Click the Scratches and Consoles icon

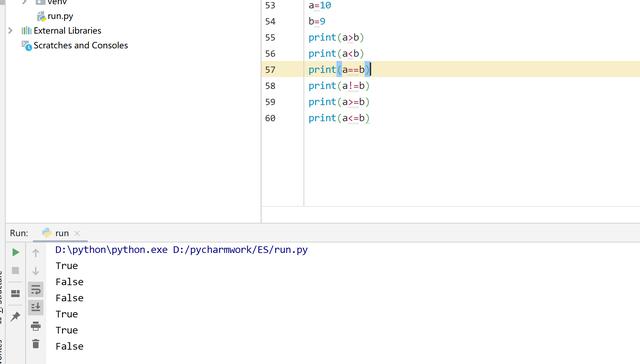27,46
